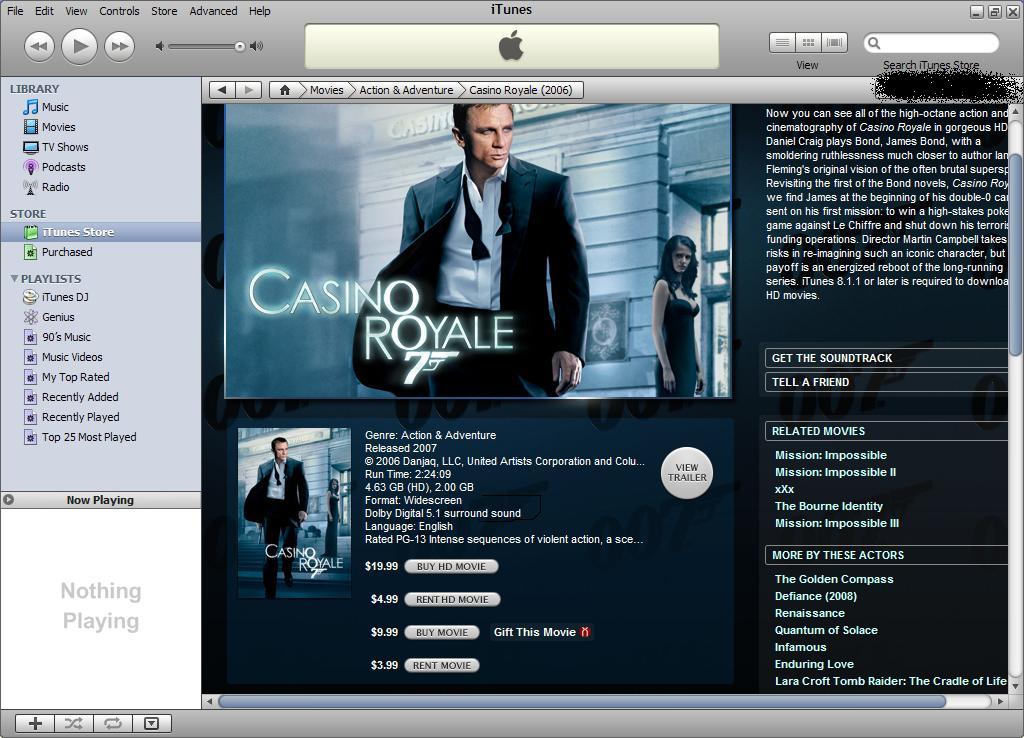Click the $3.99 Rent Movie button
Image resolution: width=1024 pixels, height=738 pixels.
[442, 665]
